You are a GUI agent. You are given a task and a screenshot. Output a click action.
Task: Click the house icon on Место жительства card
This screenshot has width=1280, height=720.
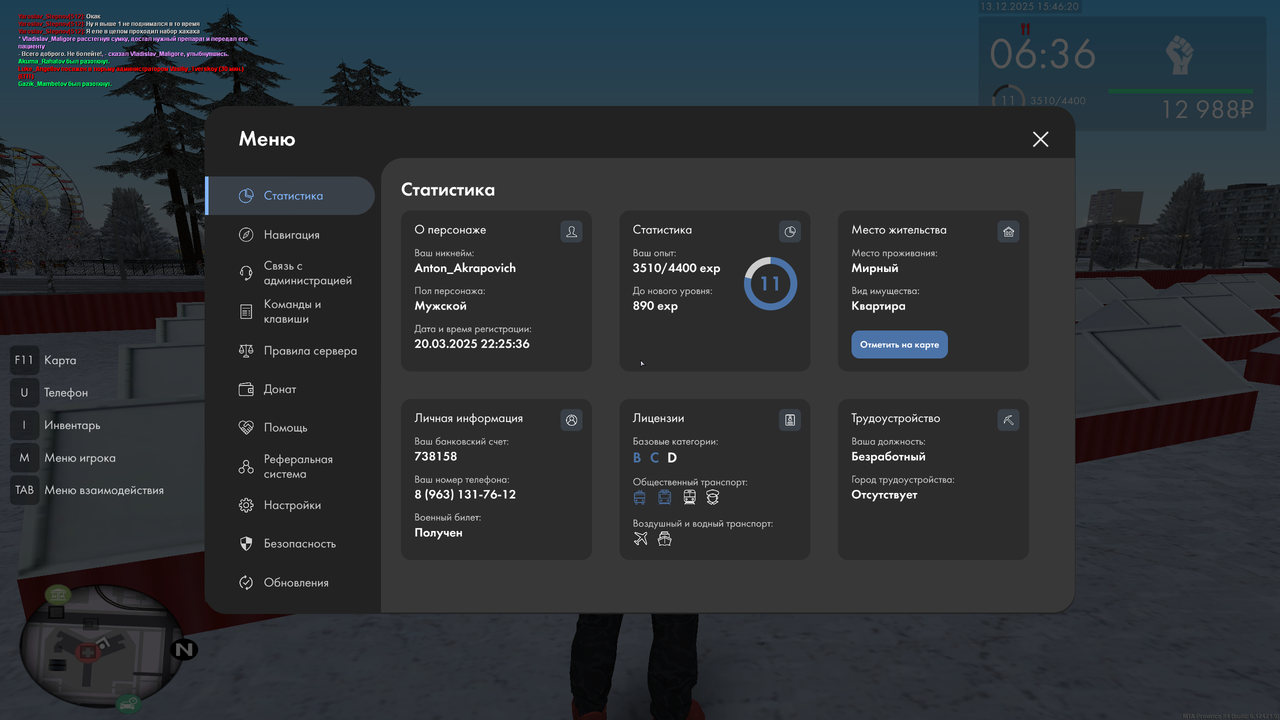point(1008,232)
